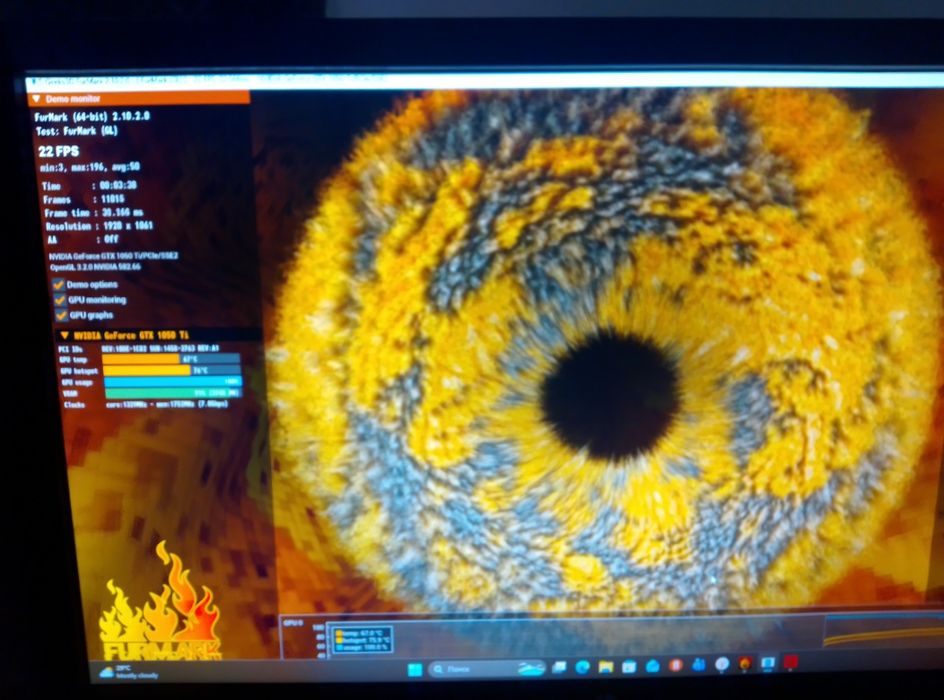Click the Resolution 1920 x 1061 line

[99, 226]
